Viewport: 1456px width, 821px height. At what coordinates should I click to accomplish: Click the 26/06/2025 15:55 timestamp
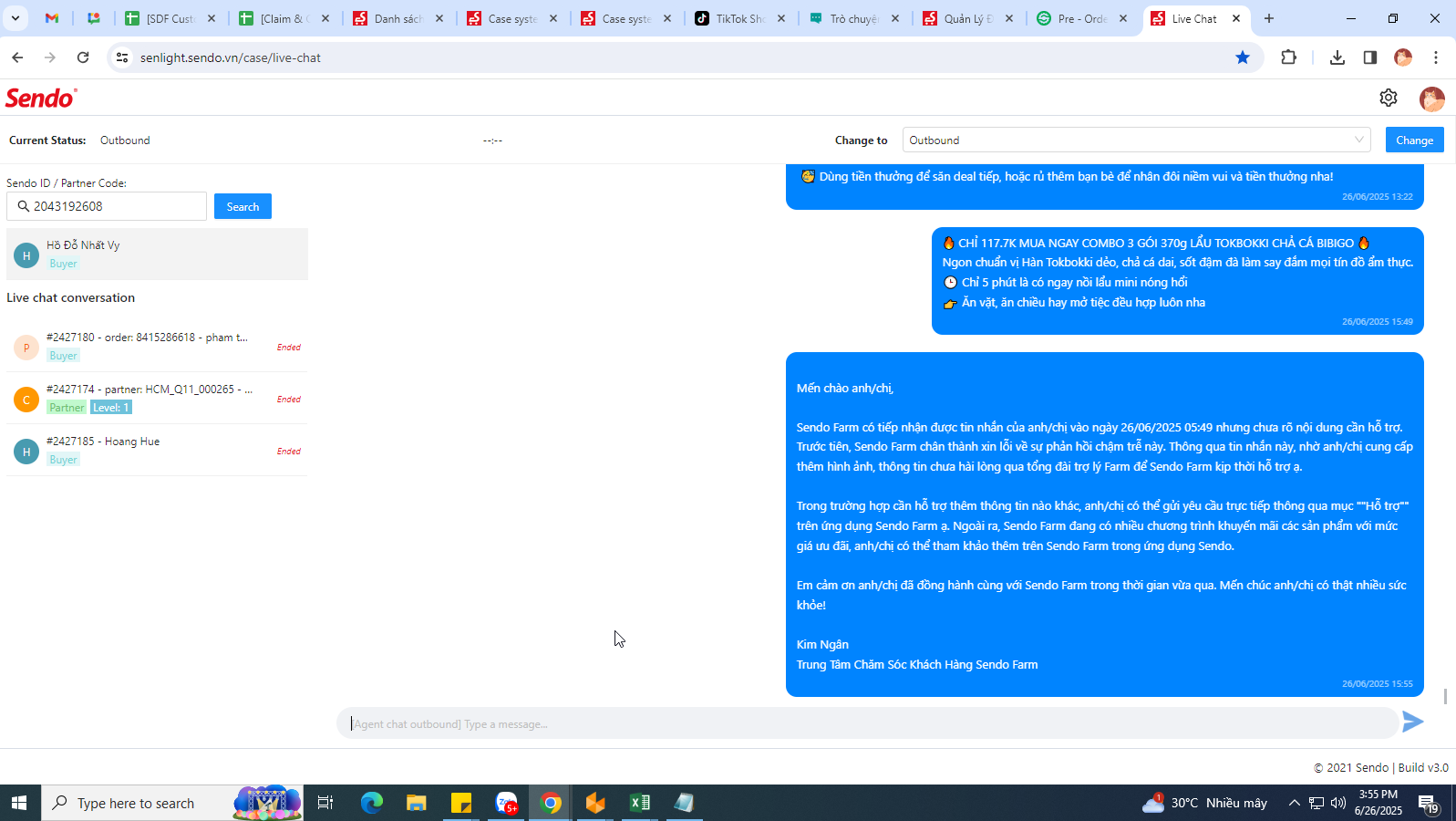click(x=1377, y=683)
